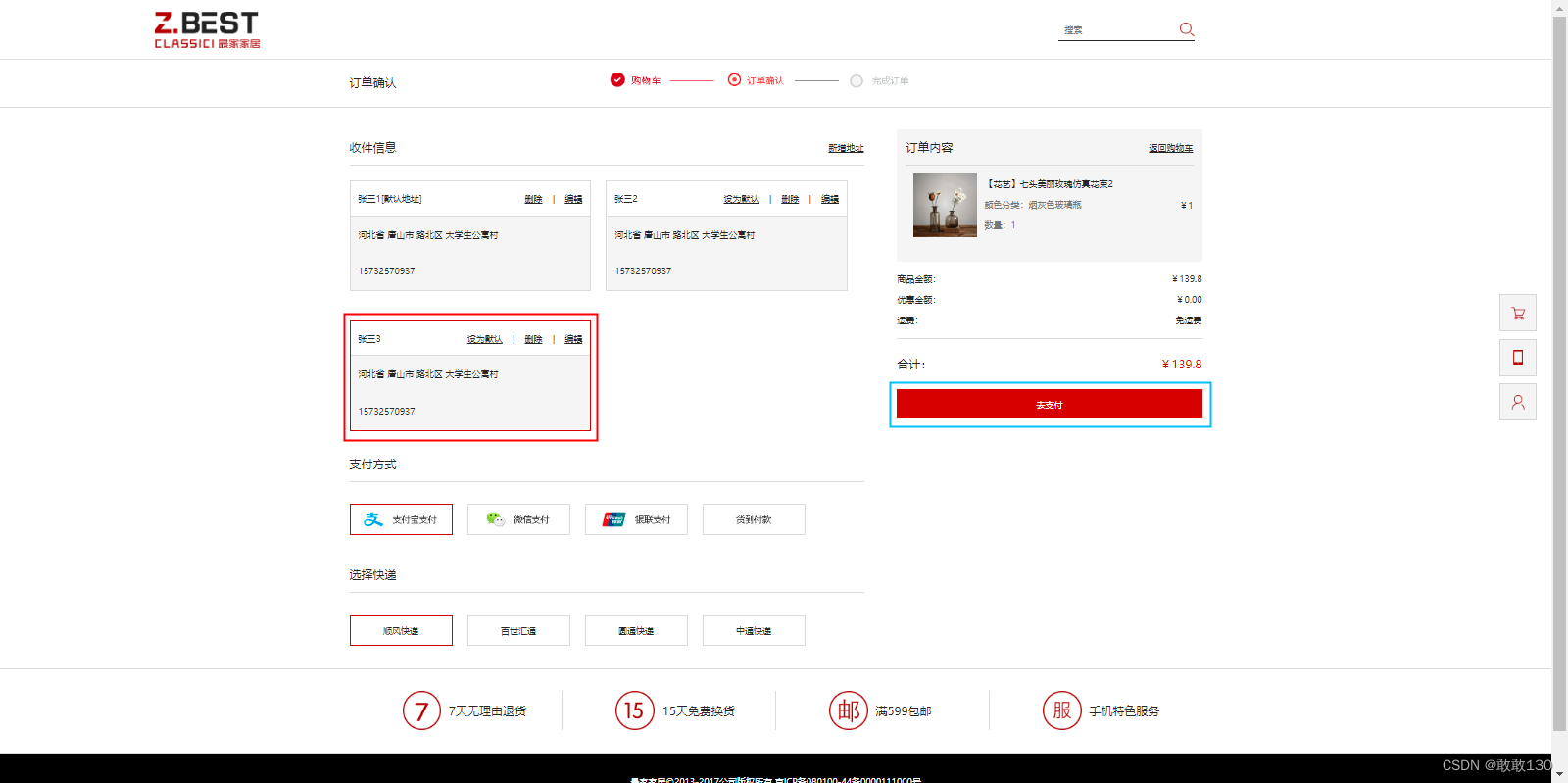The image size is (1568, 783).
Task: Click the 7-day no-reason return icon
Action: [421, 710]
